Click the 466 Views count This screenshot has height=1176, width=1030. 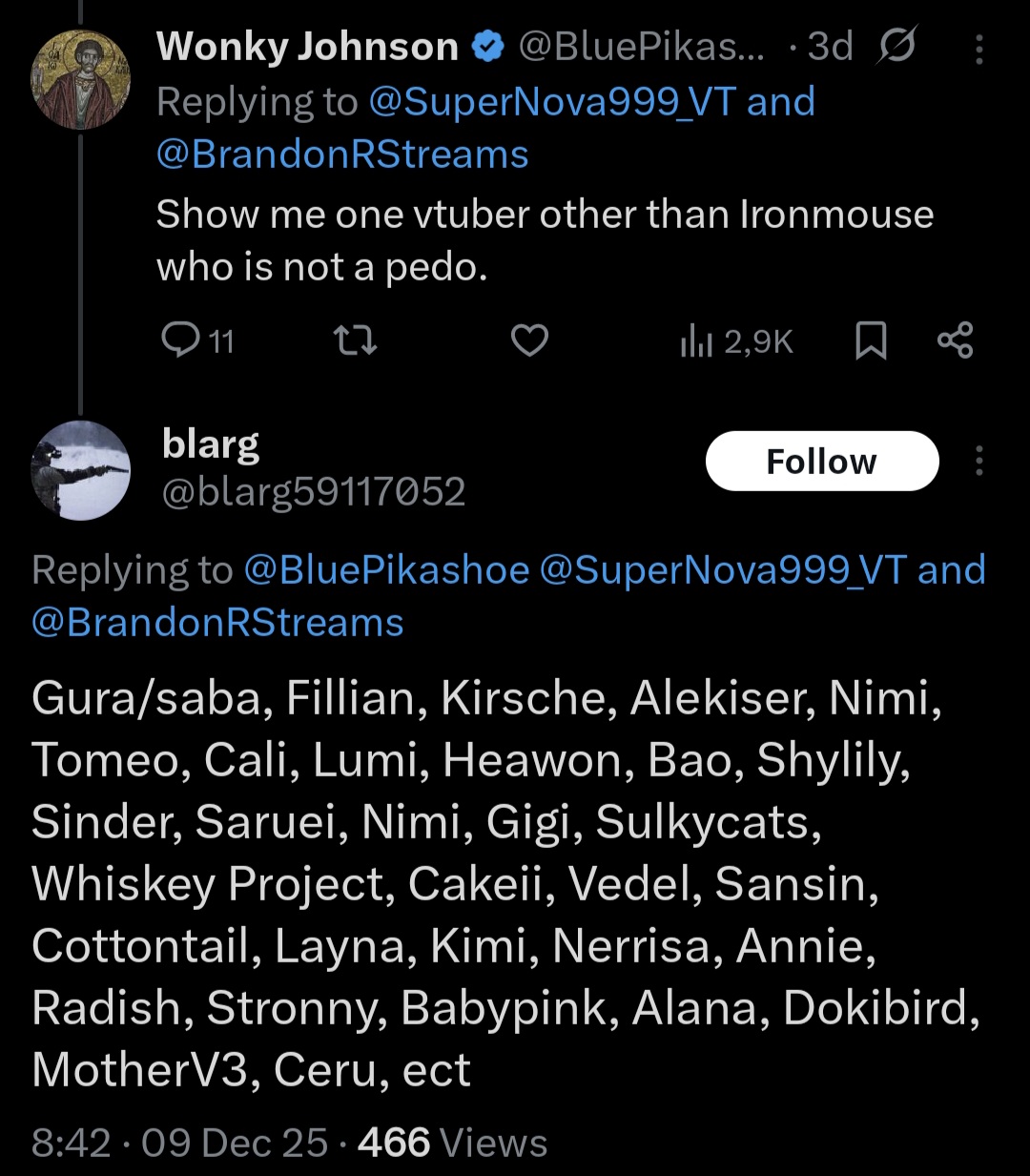(x=452, y=1142)
